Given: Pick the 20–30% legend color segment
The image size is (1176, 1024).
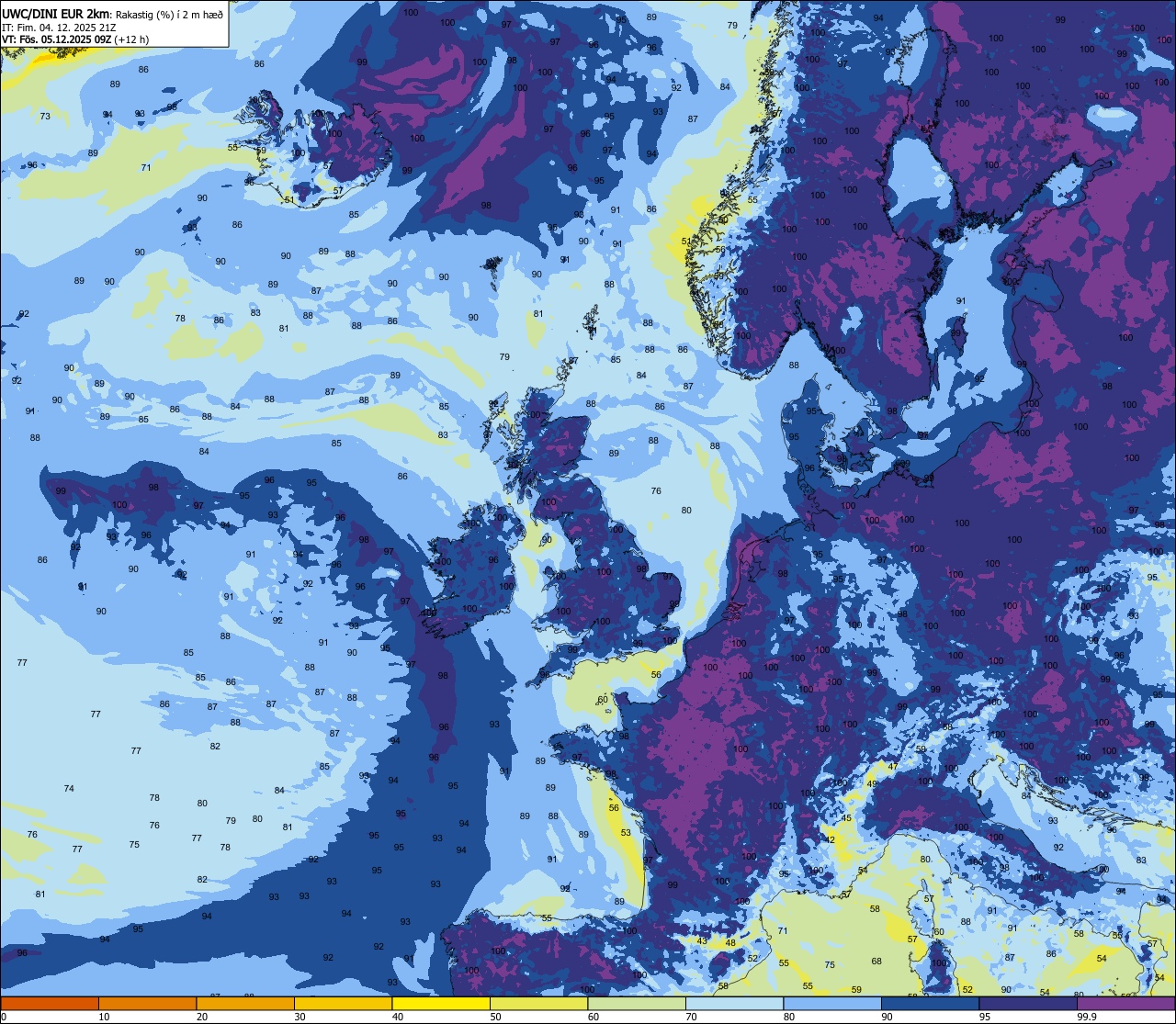Looking at the screenshot, I should [x=245, y=1003].
